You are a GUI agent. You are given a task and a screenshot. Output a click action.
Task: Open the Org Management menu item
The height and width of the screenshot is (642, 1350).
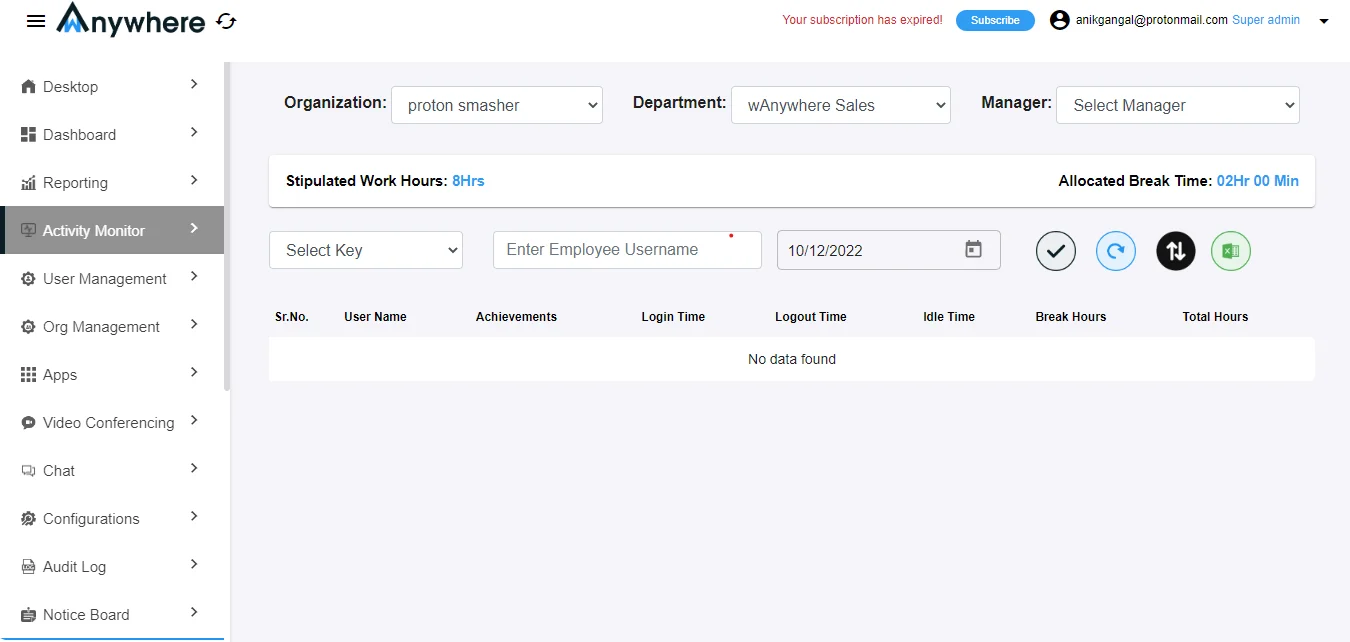click(x=112, y=326)
